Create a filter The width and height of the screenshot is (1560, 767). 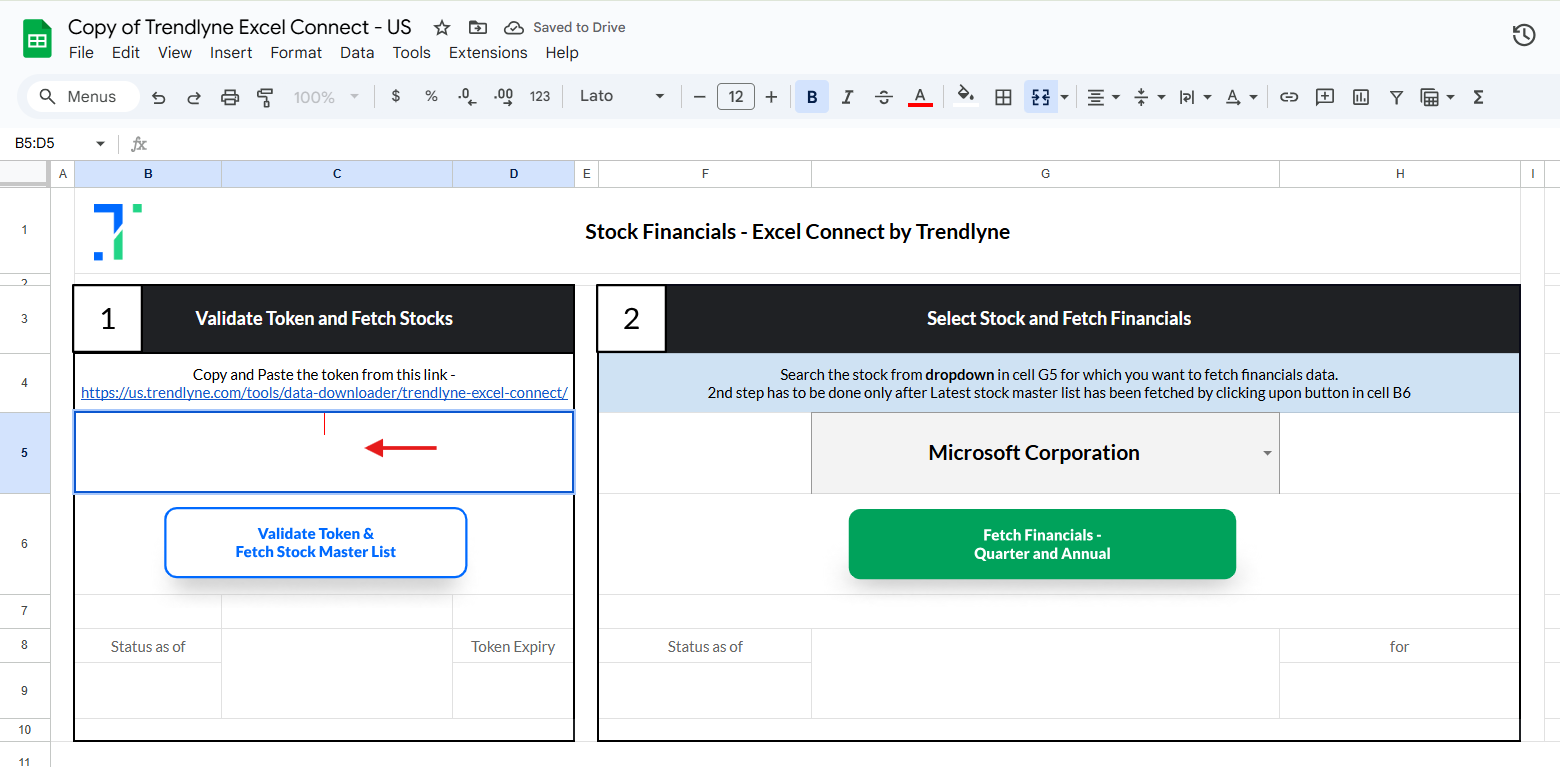click(x=1396, y=97)
